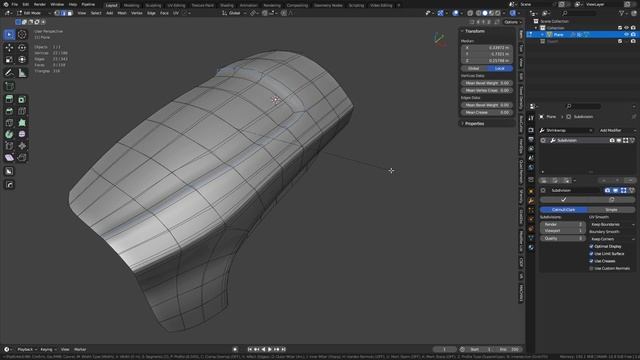The height and width of the screenshot is (360, 640).
Task: Select the Inset Faces tool
Action: [22, 99]
